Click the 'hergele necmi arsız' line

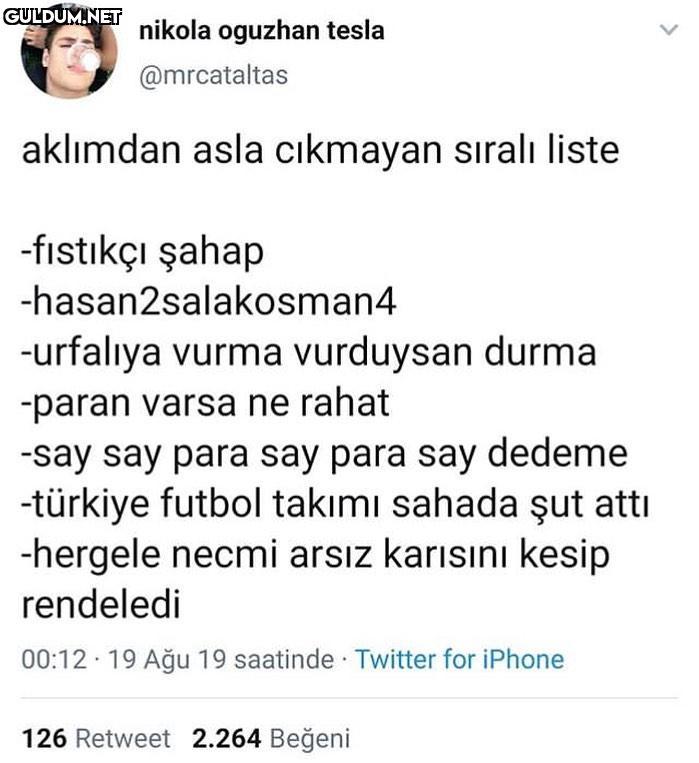(315, 555)
